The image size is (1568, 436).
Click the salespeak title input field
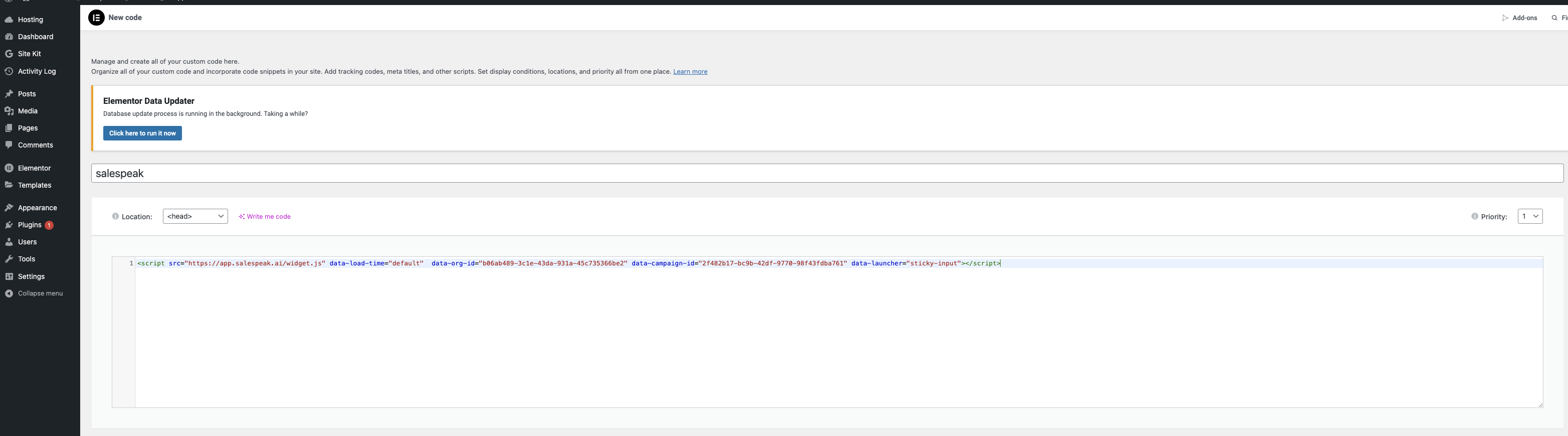click(827, 173)
